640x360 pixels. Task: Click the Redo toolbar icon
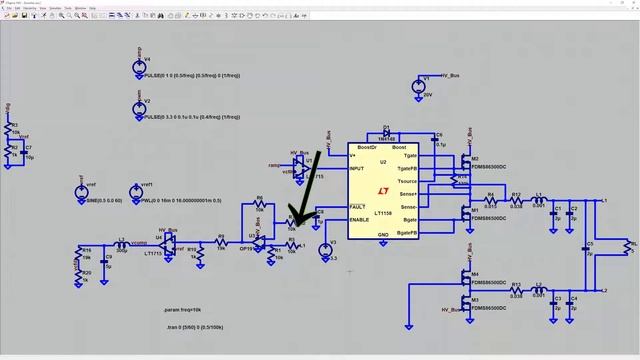pos(273,16)
